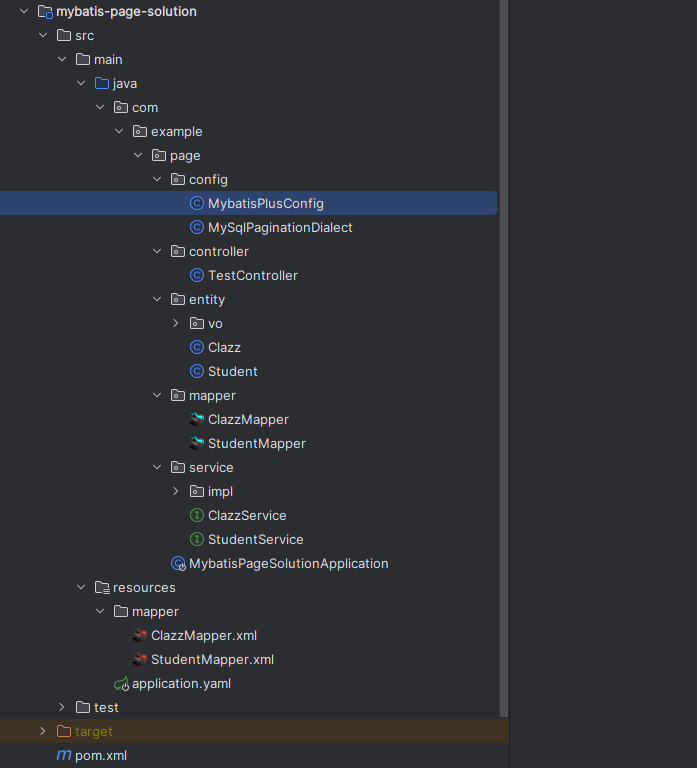The image size is (697, 768).
Task: Click the ClazzService interface icon
Action: click(197, 515)
